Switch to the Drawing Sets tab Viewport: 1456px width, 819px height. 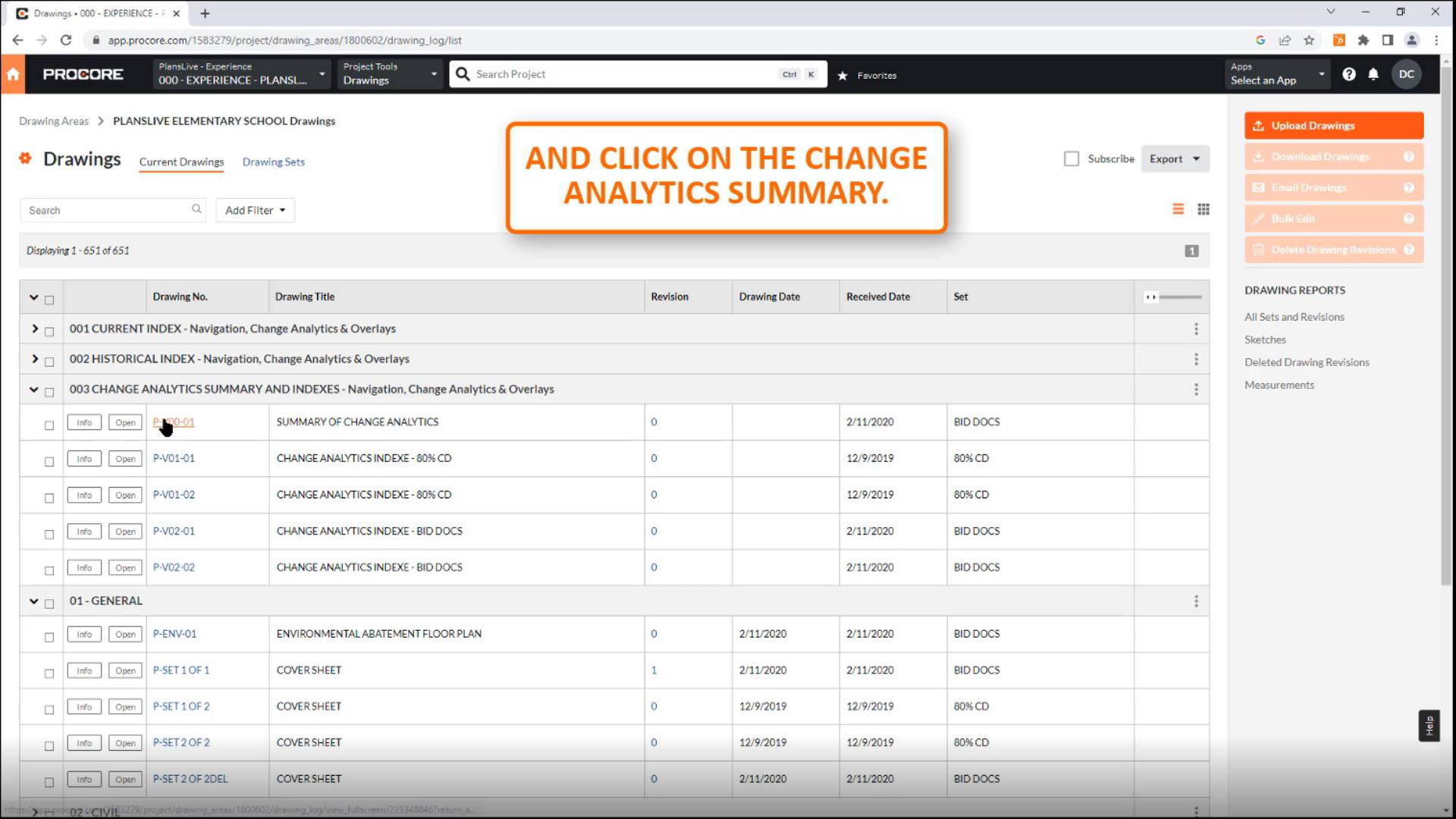273,162
